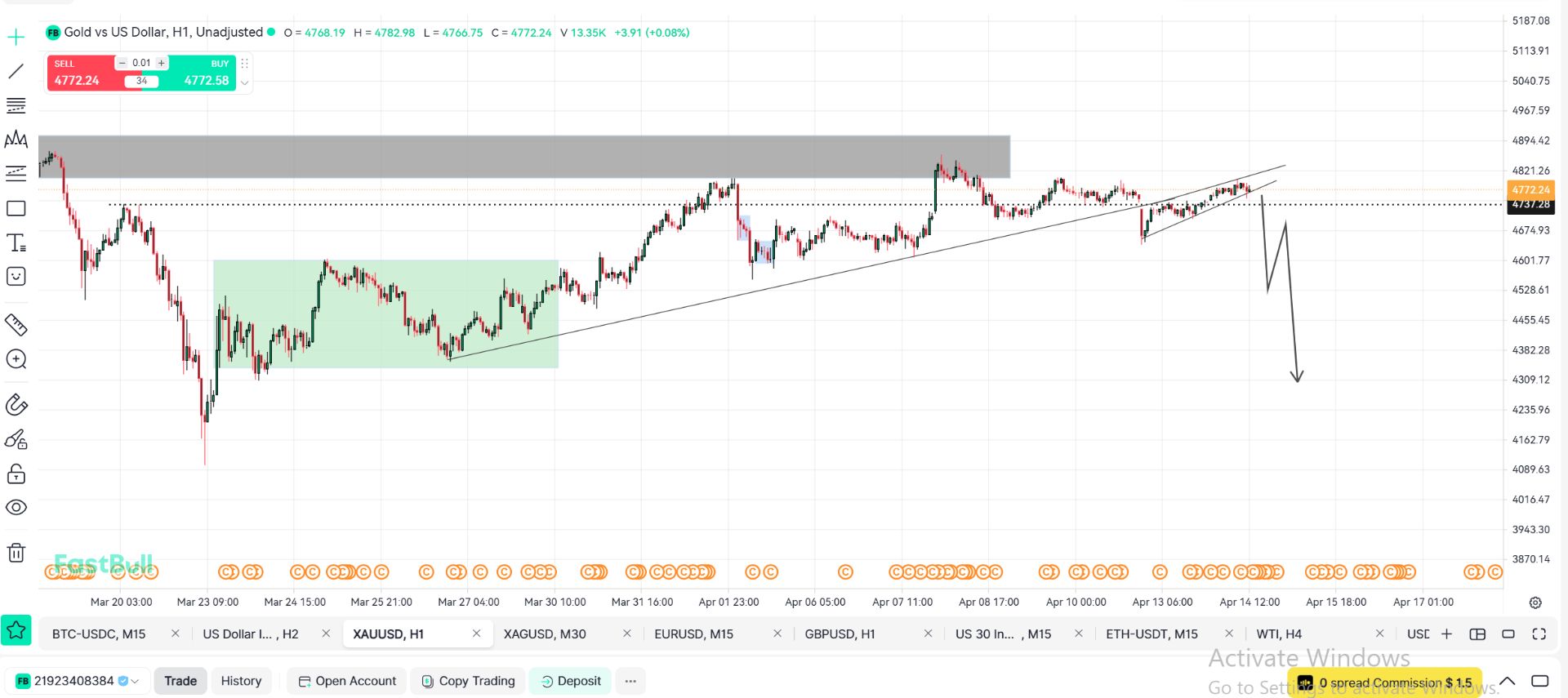Expand the bottom panel up arrow
Viewport: 1568px width, 698px height.
point(1508,681)
